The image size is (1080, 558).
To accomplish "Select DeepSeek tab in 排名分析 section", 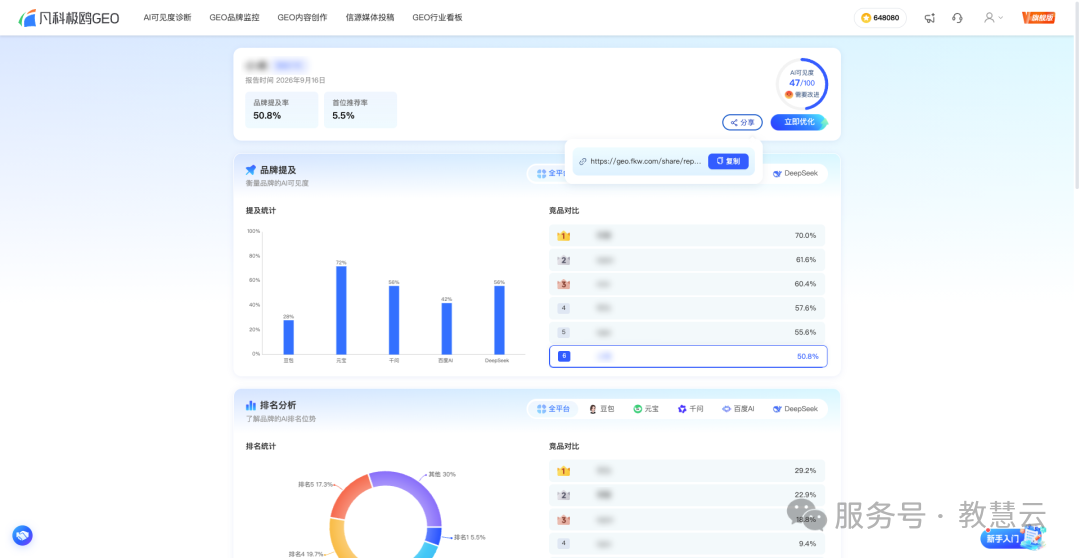I will pos(795,409).
